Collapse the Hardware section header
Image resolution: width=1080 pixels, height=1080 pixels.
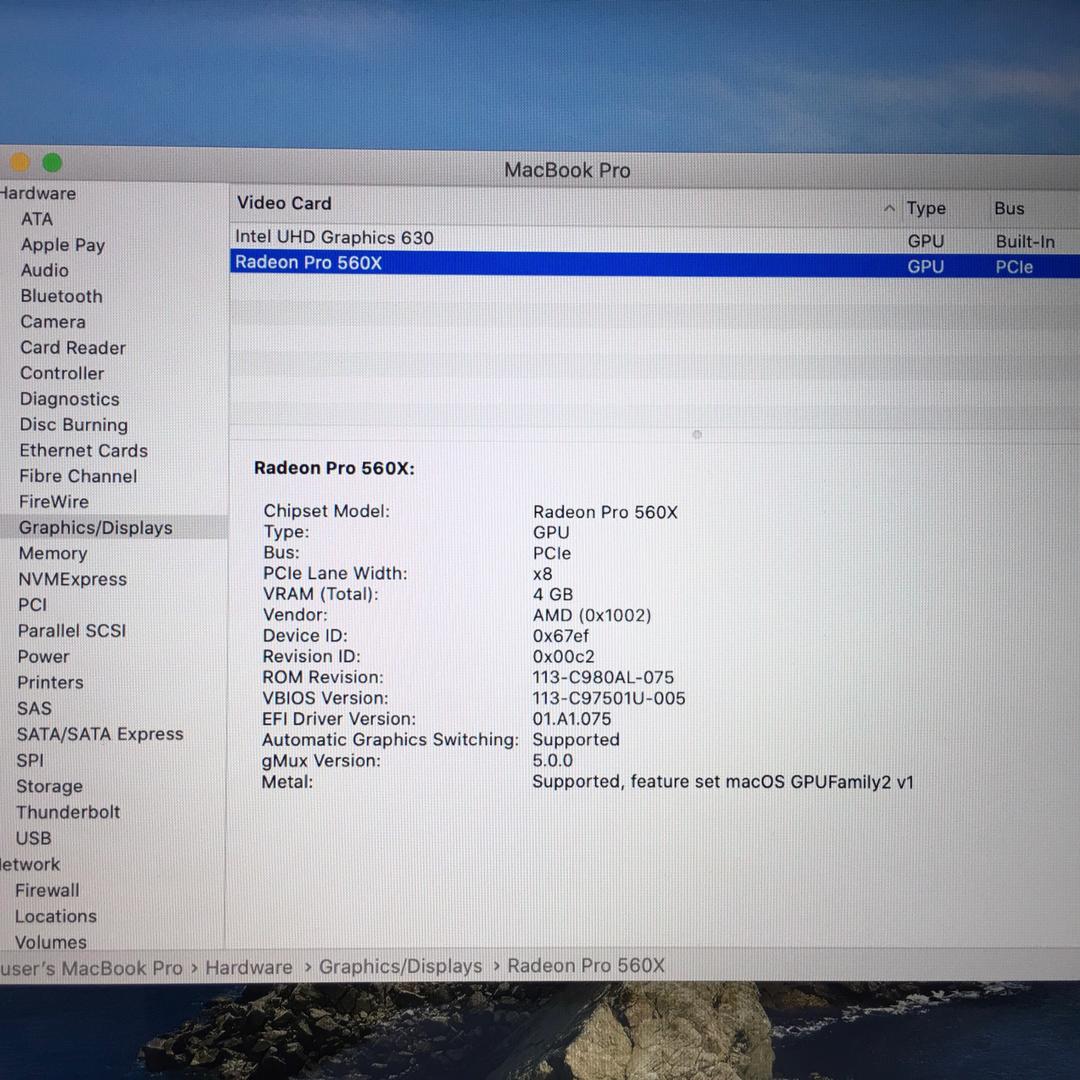[38, 194]
